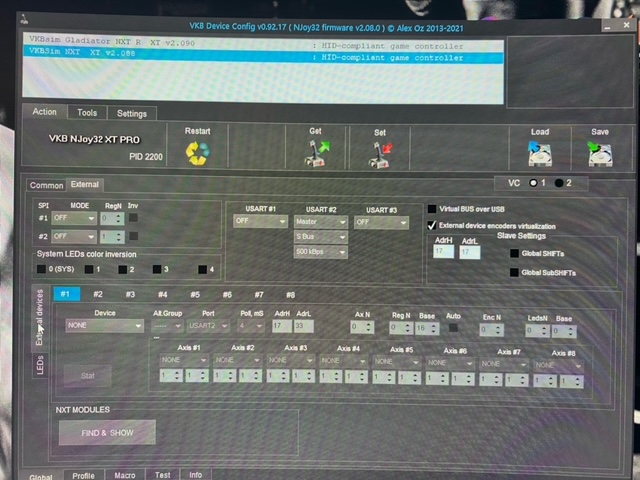The width and height of the screenshot is (640, 480).
Task: Select VC radio option 2
Action: 560,183
